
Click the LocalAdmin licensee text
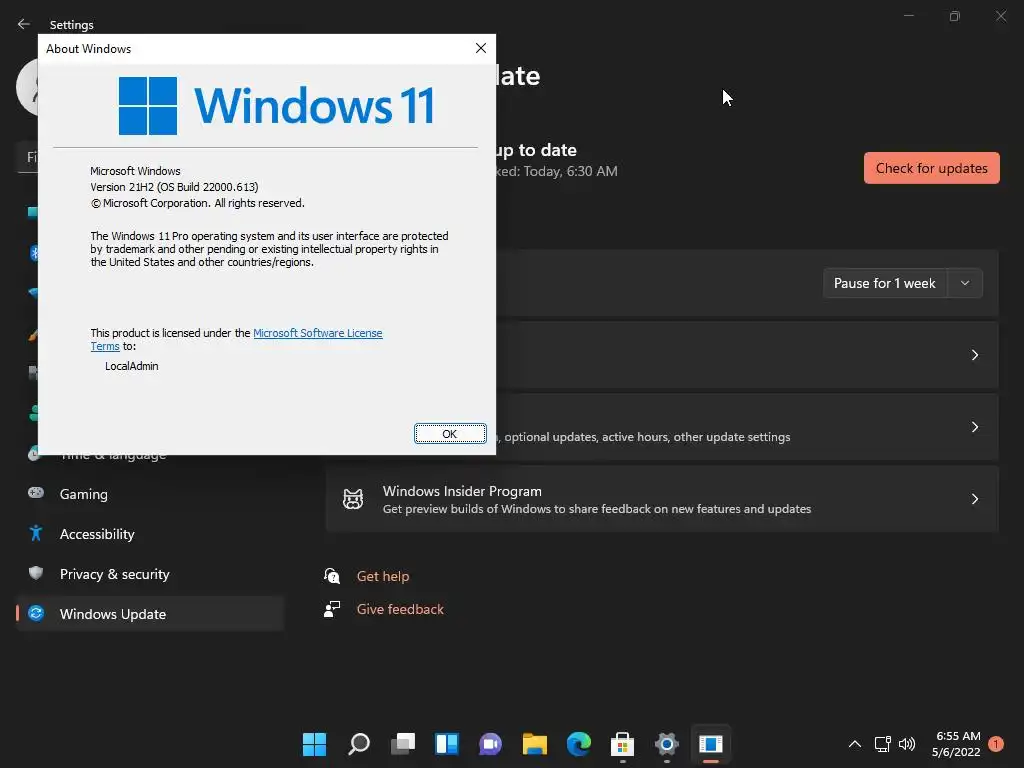coord(131,366)
